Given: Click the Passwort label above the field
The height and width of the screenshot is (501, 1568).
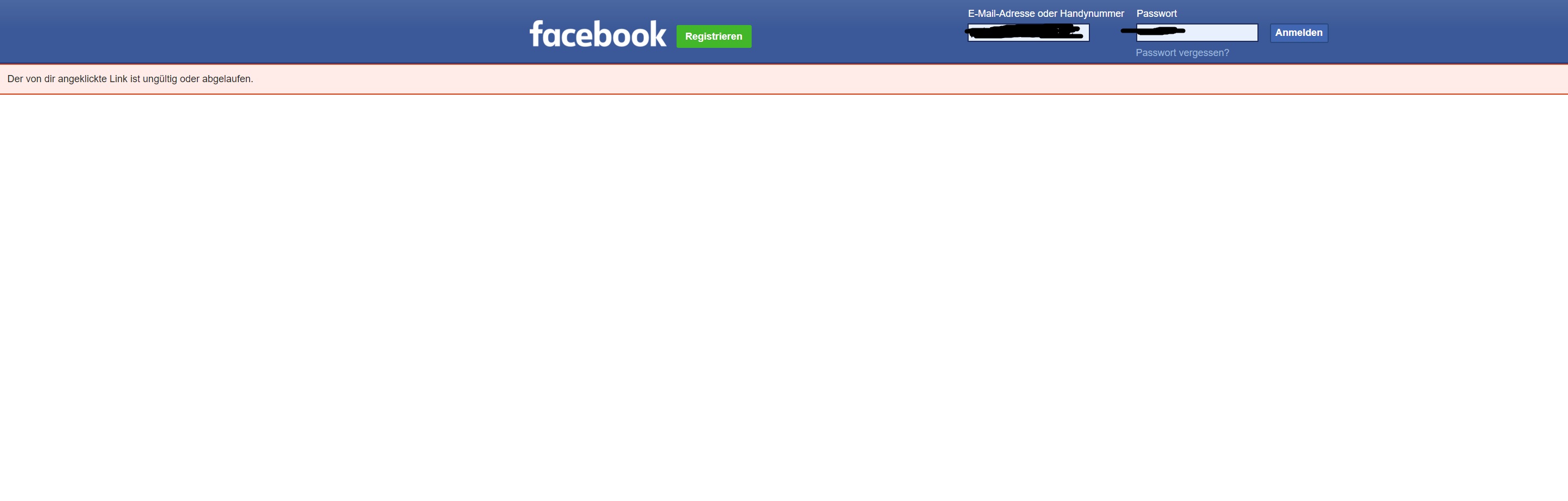Looking at the screenshot, I should 1156,14.
